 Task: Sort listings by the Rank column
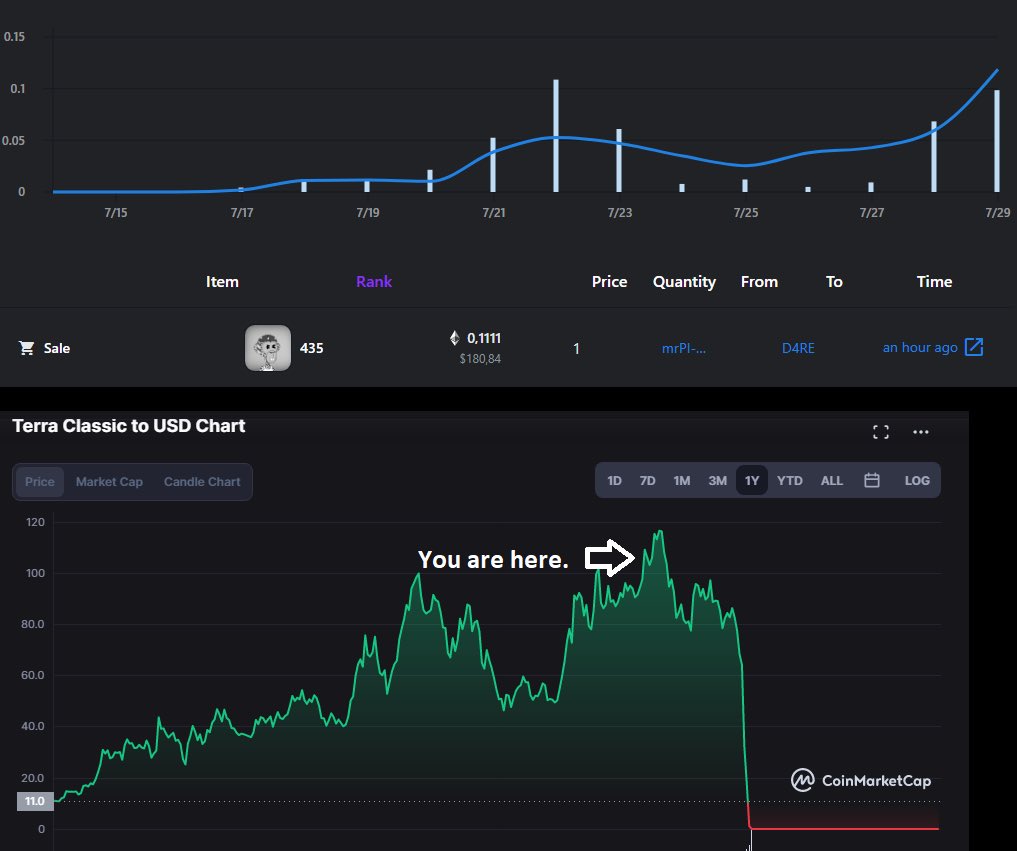(x=374, y=282)
